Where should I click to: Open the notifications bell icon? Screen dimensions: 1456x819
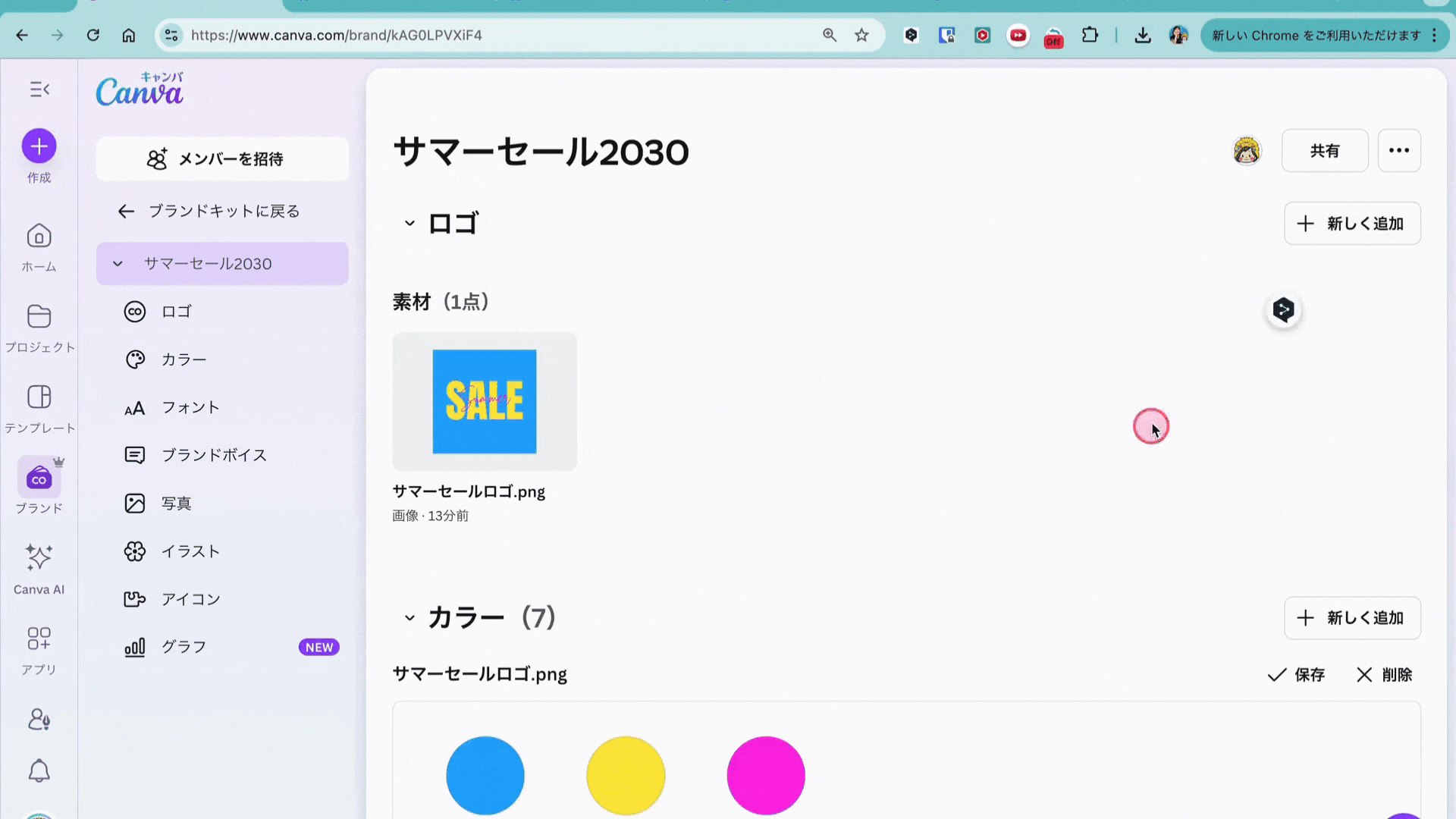(39, 771)
